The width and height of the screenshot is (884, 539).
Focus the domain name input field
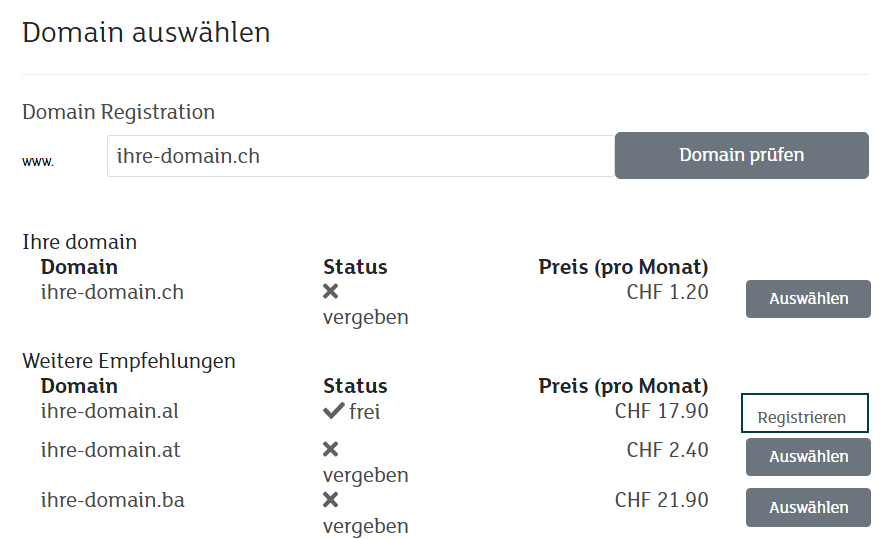coord(360,157)
